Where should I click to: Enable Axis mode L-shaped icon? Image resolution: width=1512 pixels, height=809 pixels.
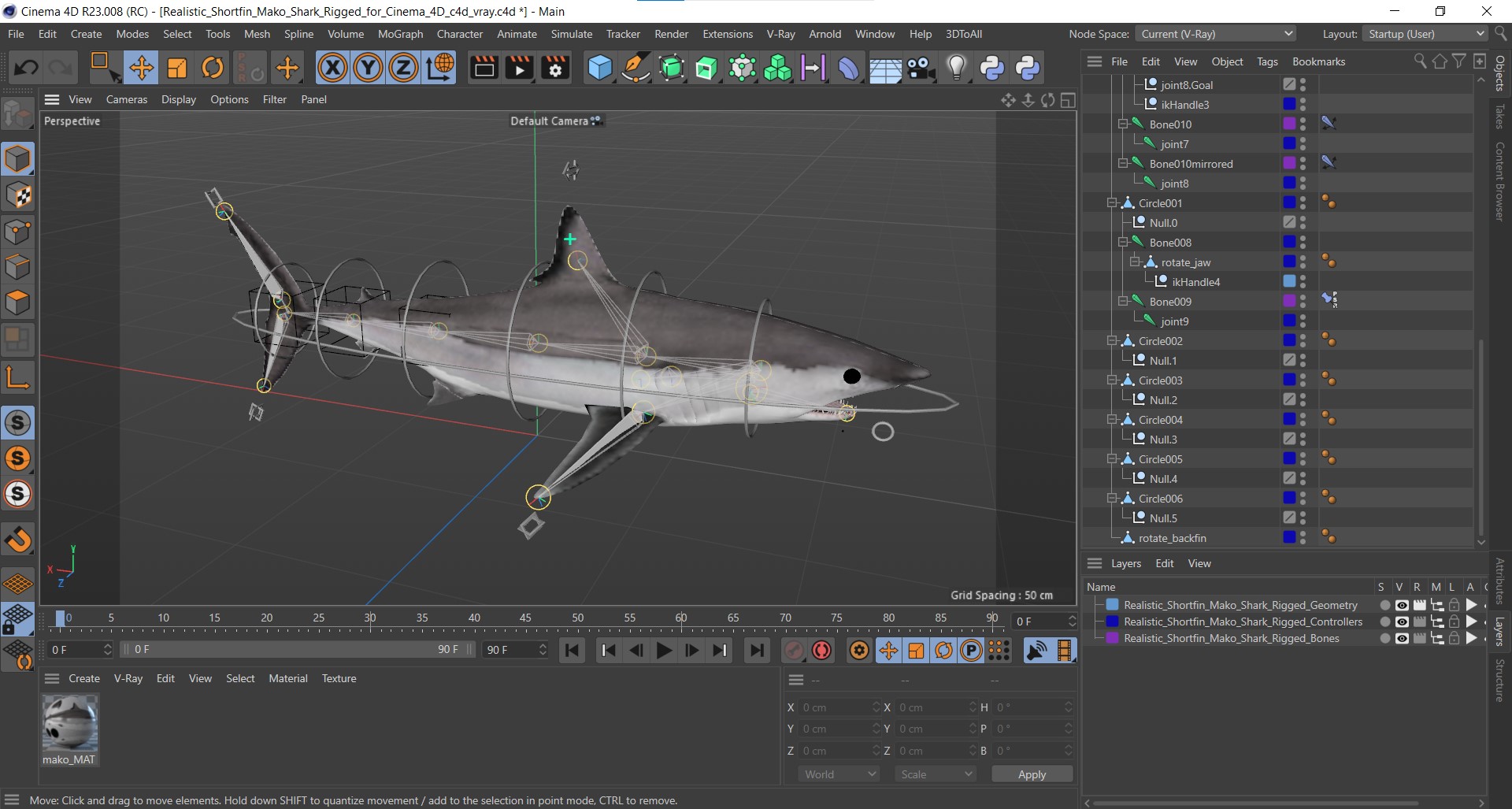[17, 377]
